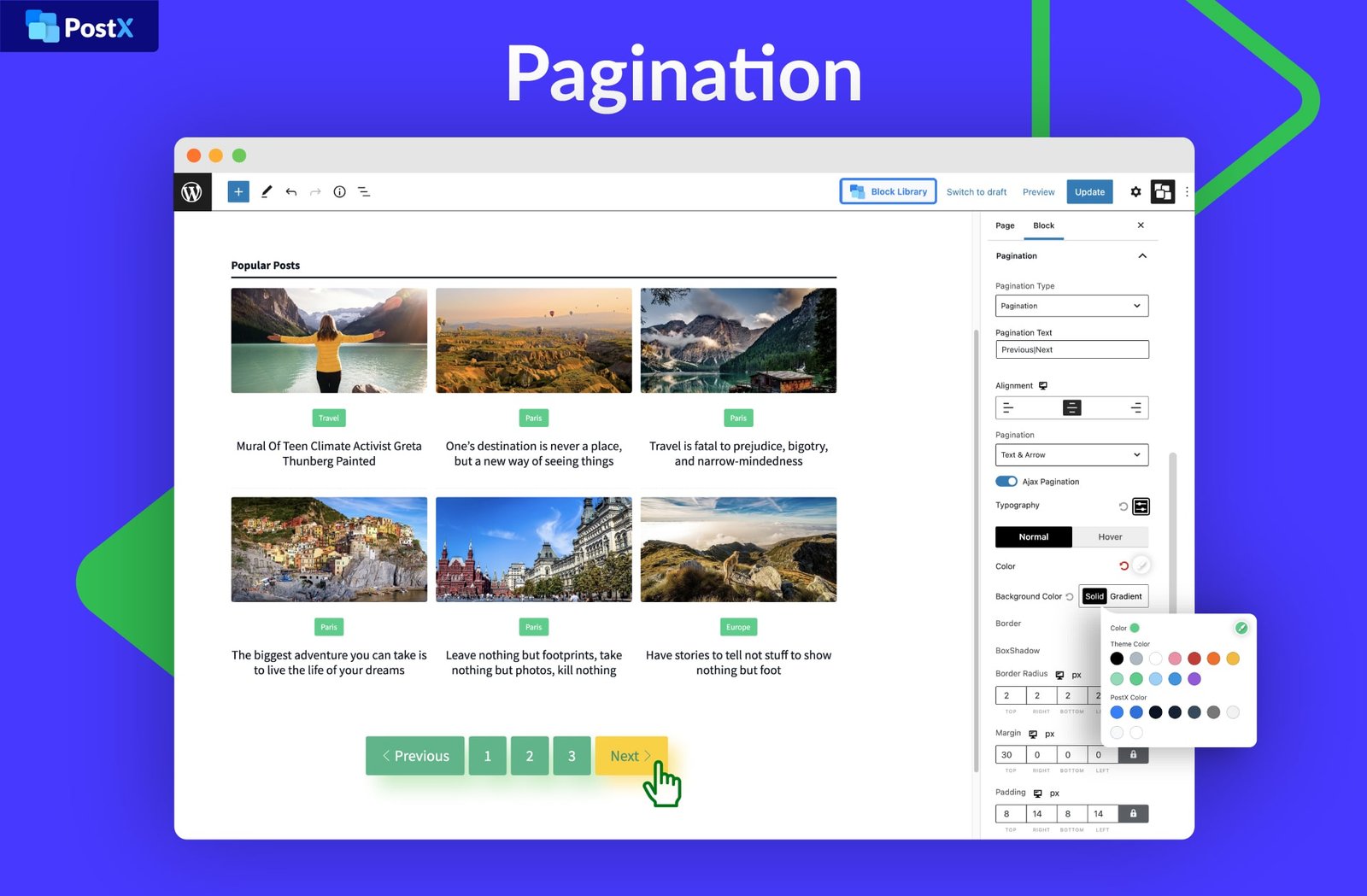1367x896 pixels.
Task: Lock the padding values together
Action: point(1133,814)
